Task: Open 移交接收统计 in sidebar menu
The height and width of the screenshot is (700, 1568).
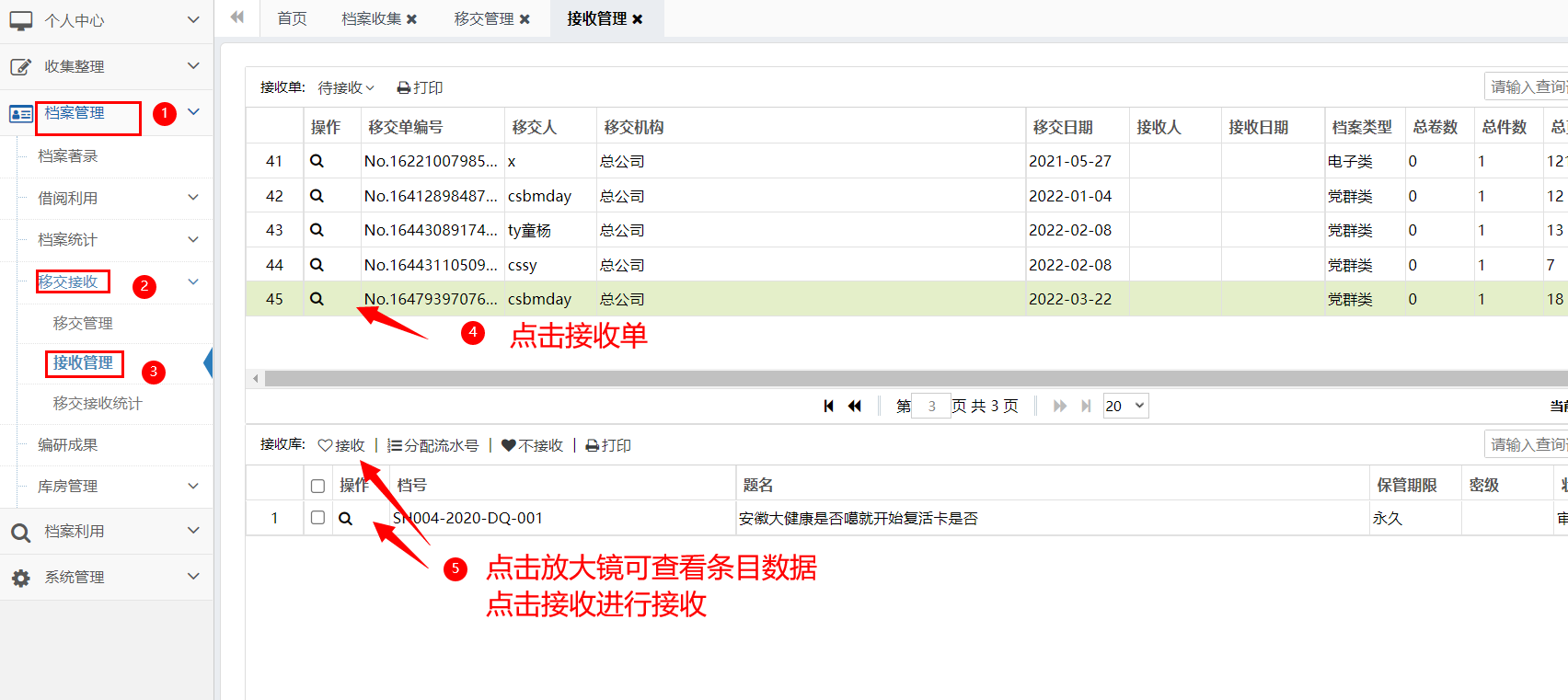Action: [x=98, y=403]
